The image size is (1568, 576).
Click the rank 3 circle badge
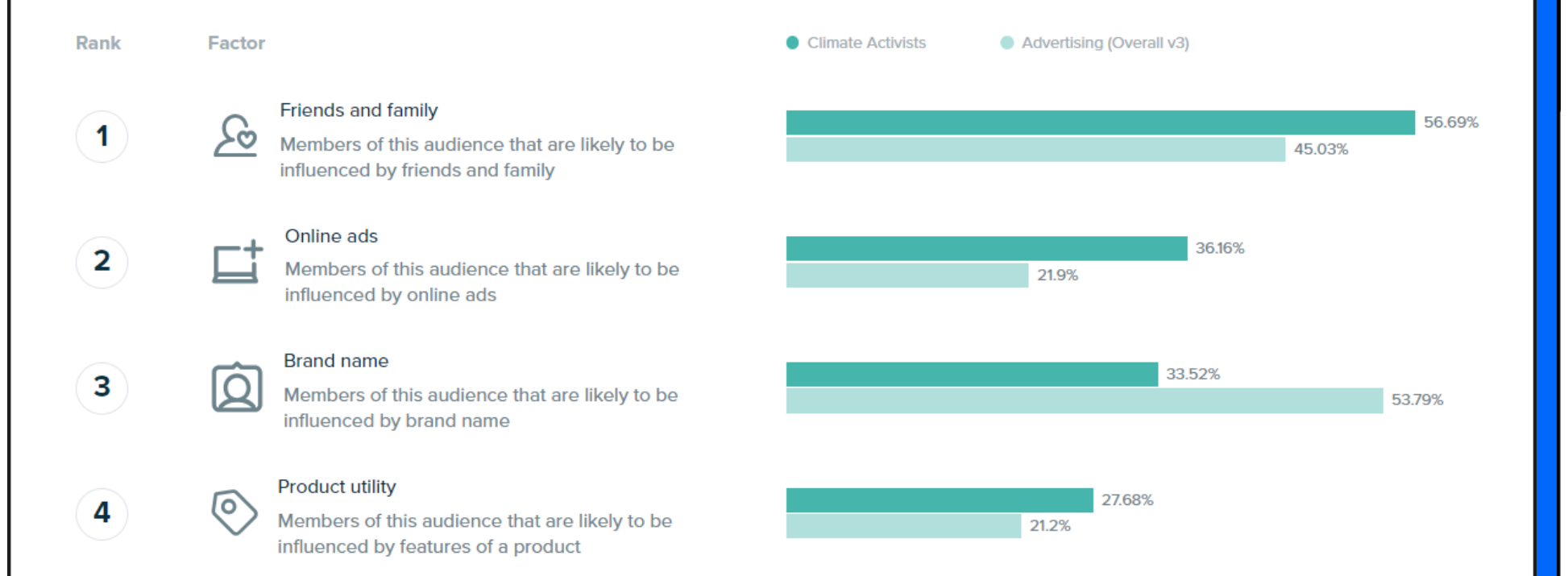pyautogui.click(x=102, y=387)
